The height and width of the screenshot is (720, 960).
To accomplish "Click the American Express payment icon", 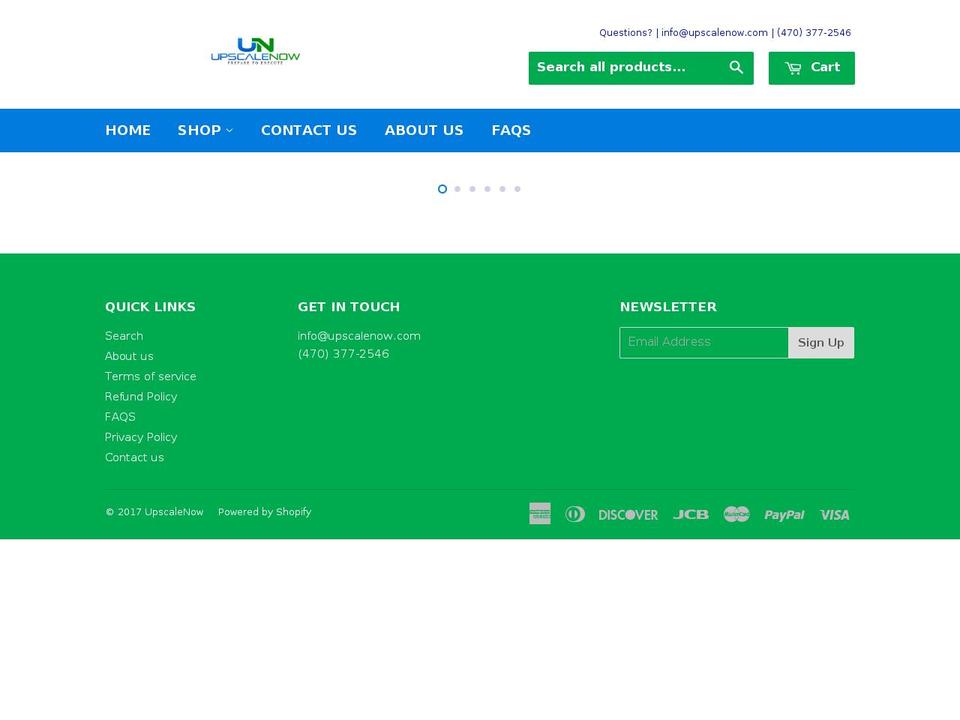I will tap(540, 513).
